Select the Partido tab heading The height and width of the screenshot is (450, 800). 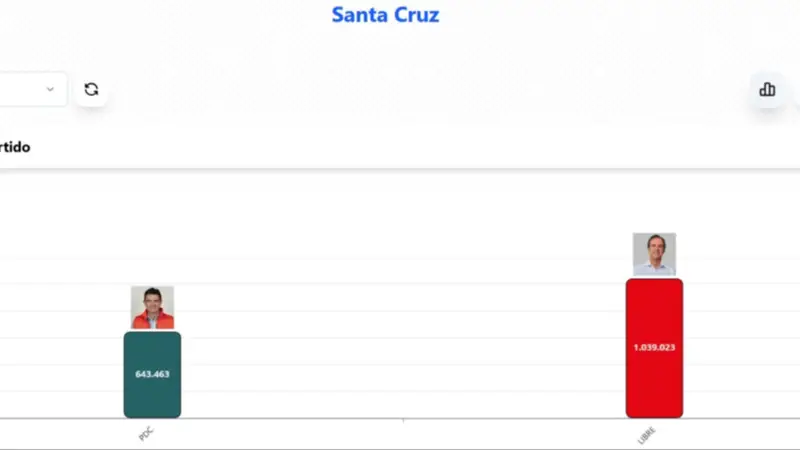(15, 147)
